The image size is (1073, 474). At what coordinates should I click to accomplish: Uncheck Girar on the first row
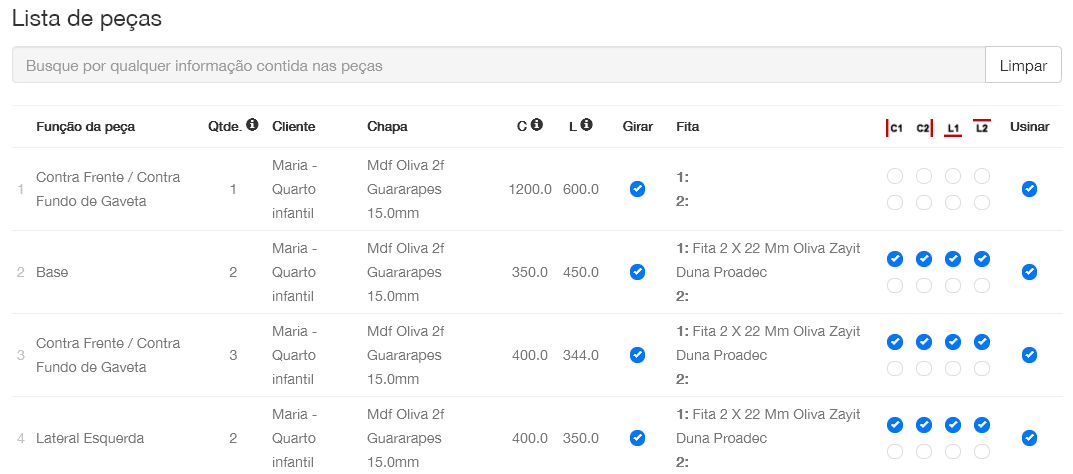[x=637, y=189]
